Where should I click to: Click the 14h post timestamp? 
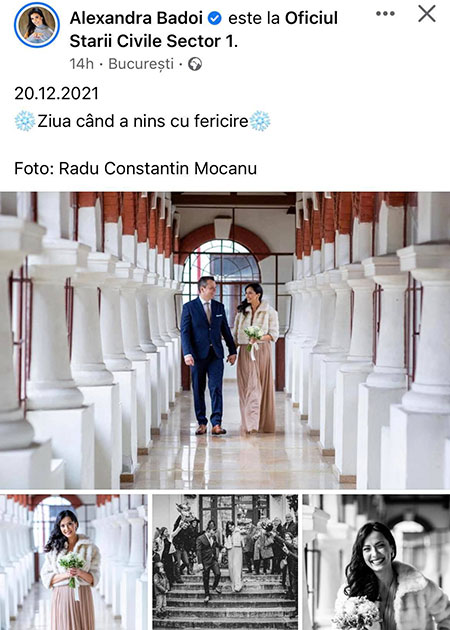pos(82,64)
